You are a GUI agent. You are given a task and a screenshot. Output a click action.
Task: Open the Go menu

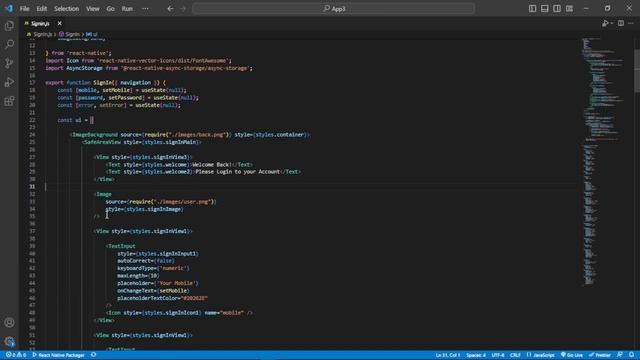[111, 9]
